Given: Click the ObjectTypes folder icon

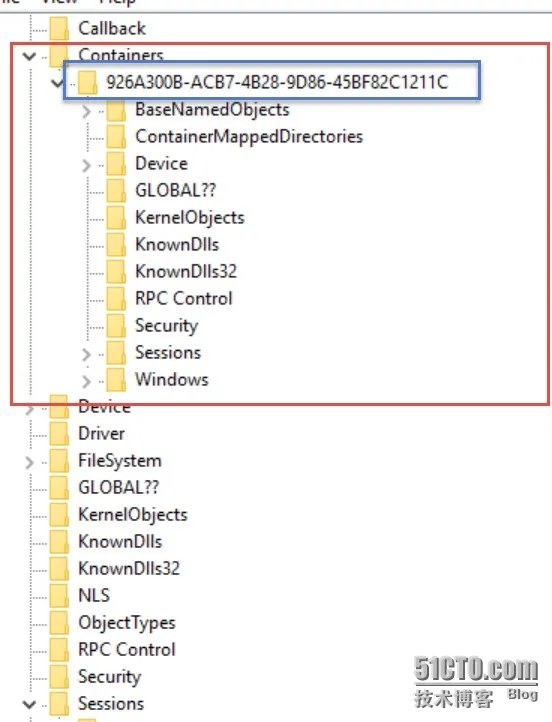Looking at the screenshot, I should [59, 623].
